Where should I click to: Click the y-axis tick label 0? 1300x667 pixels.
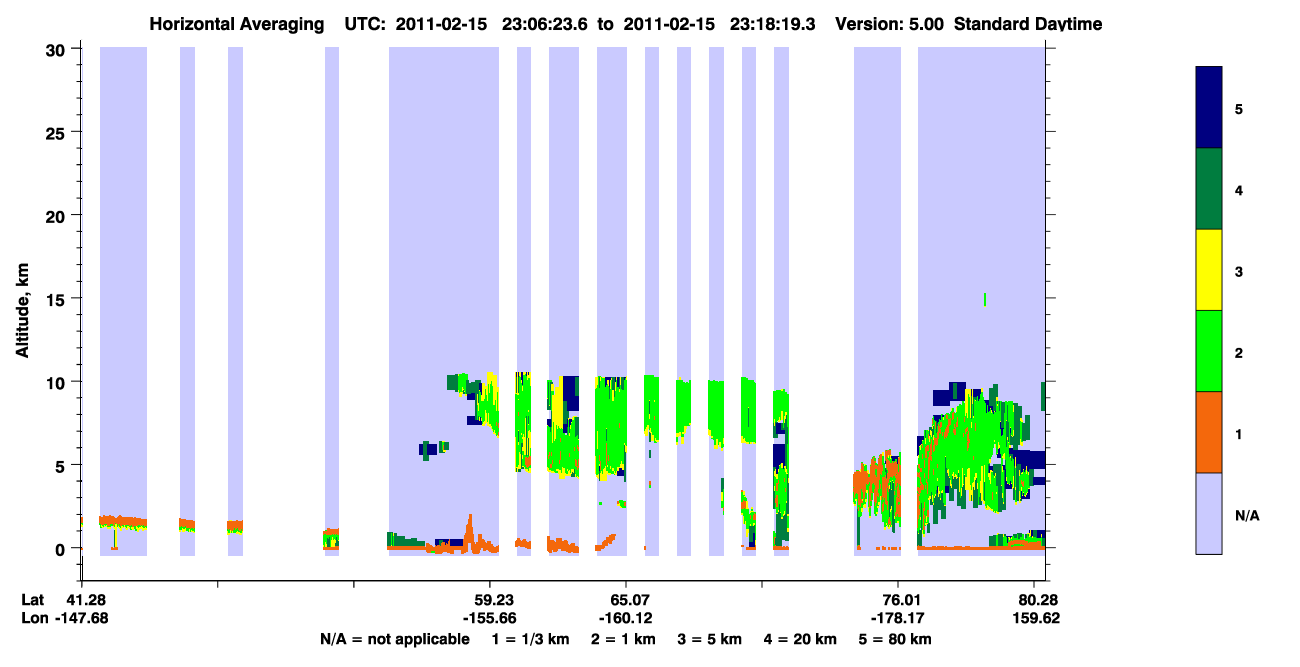click(62, 548)
